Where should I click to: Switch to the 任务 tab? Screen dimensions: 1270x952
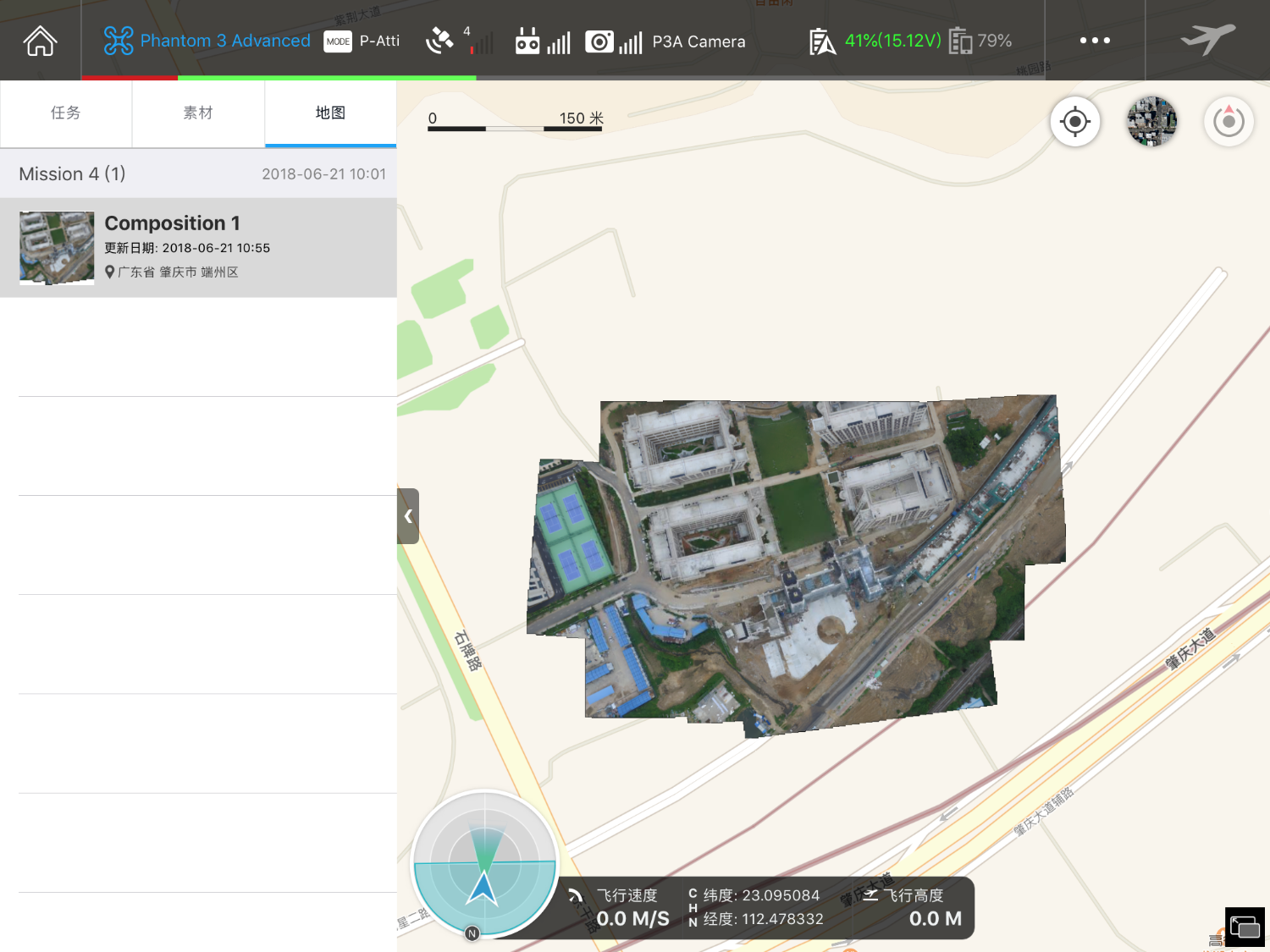click(66, 113)
